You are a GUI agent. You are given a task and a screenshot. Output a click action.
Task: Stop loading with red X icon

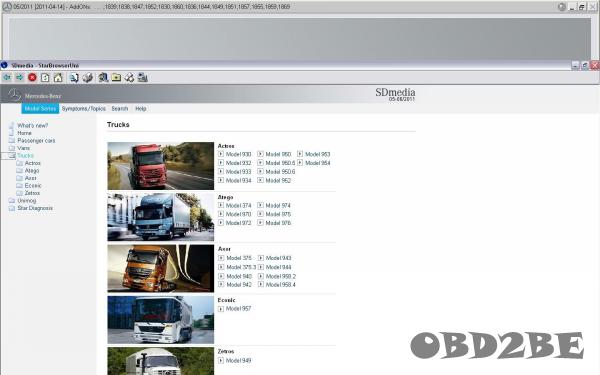pyautogui.click(x=33, y=78)
